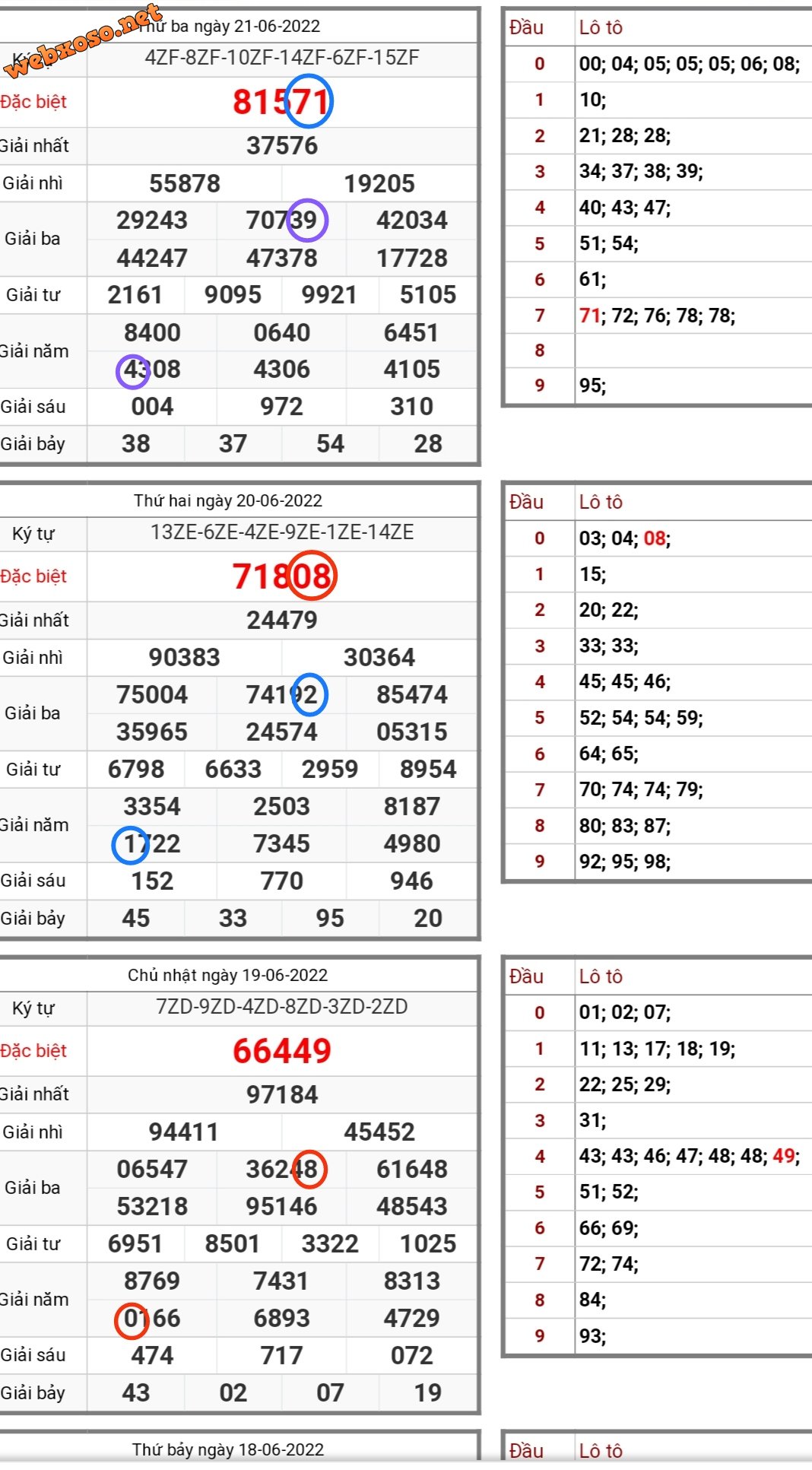Click fifth prize number 4729

click(412, 1318)
